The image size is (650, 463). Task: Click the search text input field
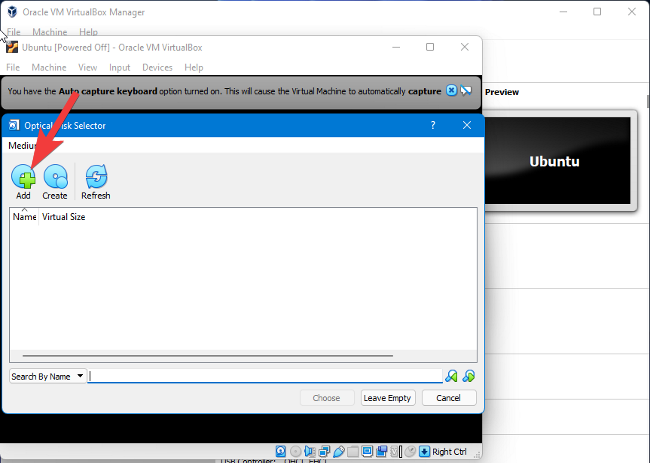click(265, 376)
